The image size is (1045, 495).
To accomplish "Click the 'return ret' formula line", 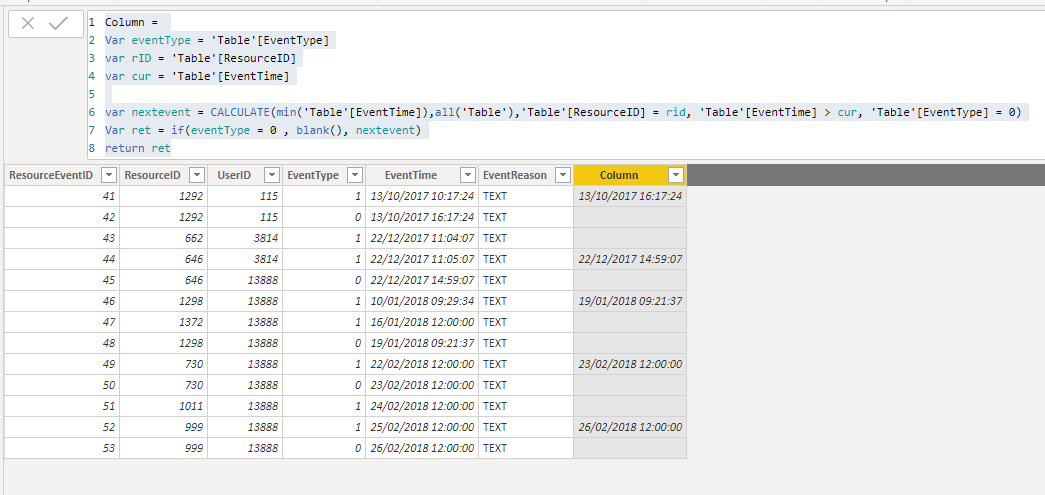I will pyautogui.click(x=137, y=148).
